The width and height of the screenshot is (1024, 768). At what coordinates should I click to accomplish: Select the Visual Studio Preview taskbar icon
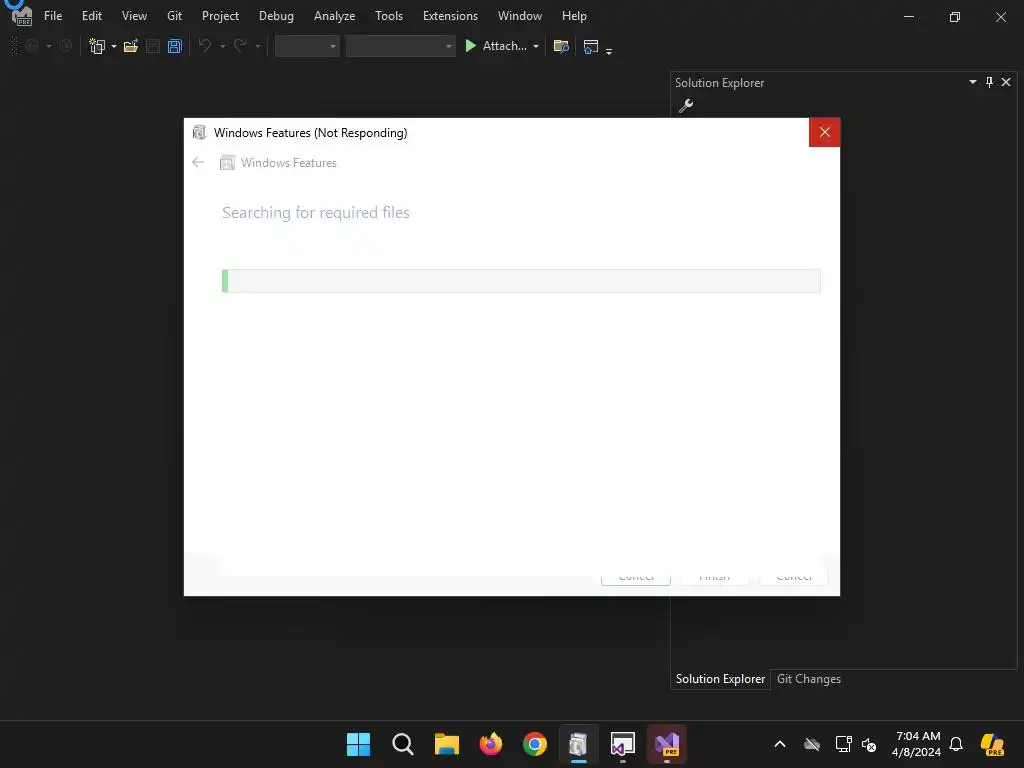(x=667, y=744)
